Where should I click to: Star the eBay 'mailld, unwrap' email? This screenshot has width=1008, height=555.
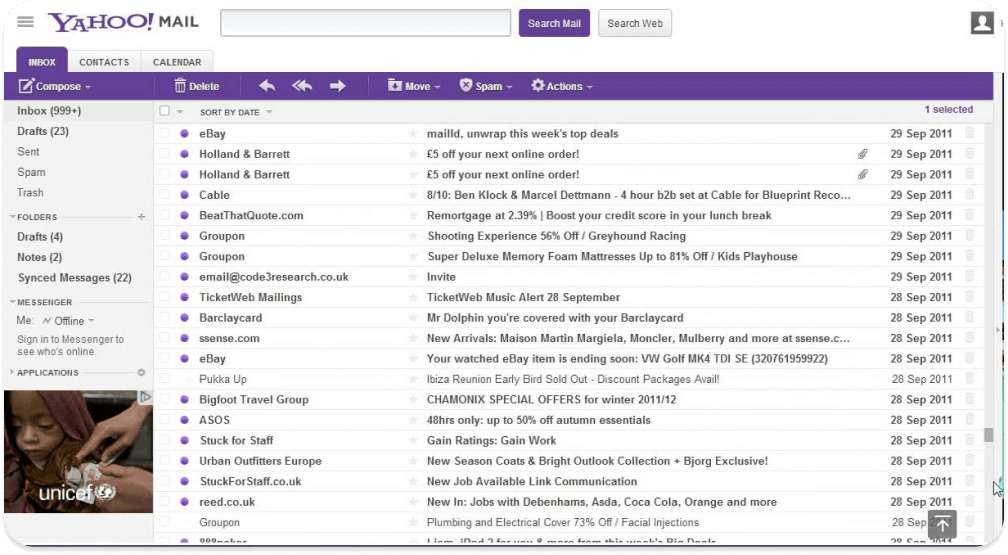(x=413, y=134)
